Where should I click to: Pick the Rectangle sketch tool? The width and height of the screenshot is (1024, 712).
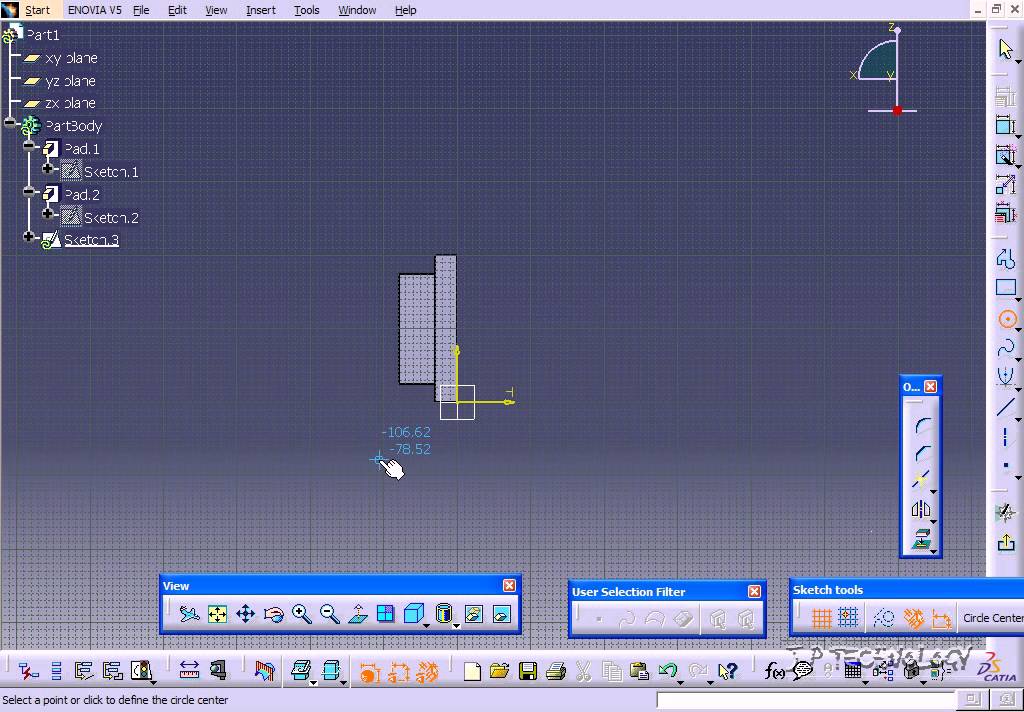pos(1006,288)
